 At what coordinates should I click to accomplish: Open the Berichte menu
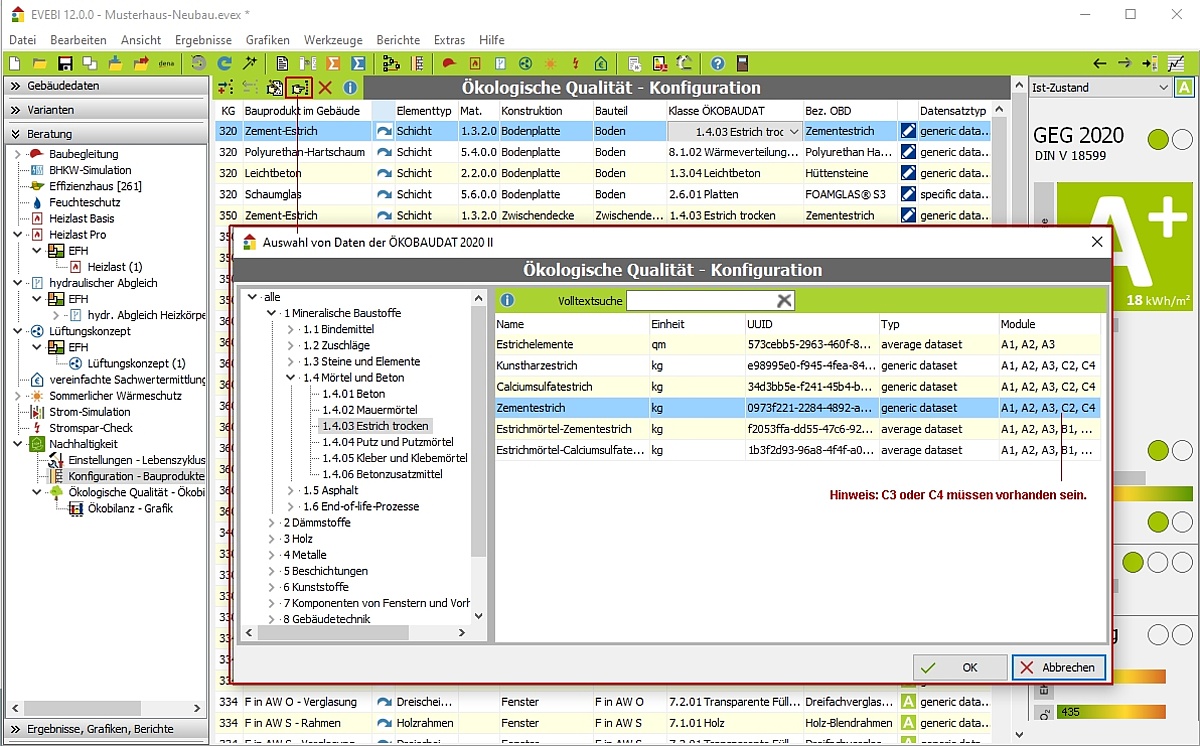pos(398,40)
